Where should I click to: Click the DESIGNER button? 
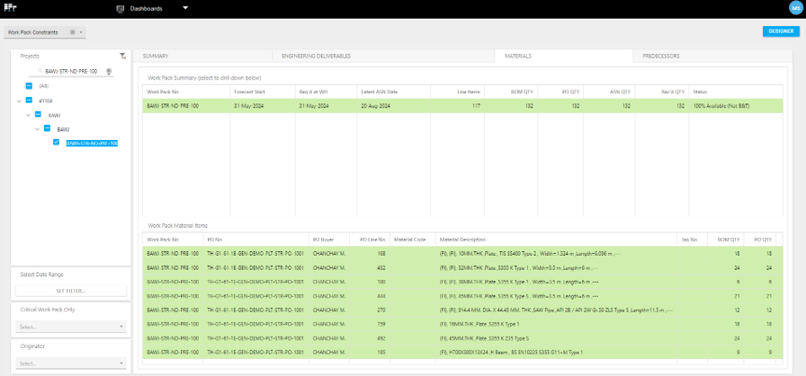click(781, 31)
